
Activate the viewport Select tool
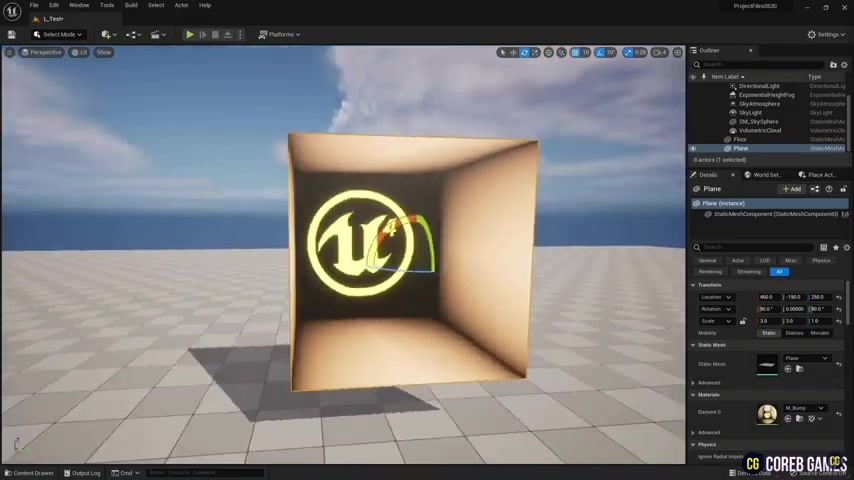pyautogui.click(x=502, y=52)
